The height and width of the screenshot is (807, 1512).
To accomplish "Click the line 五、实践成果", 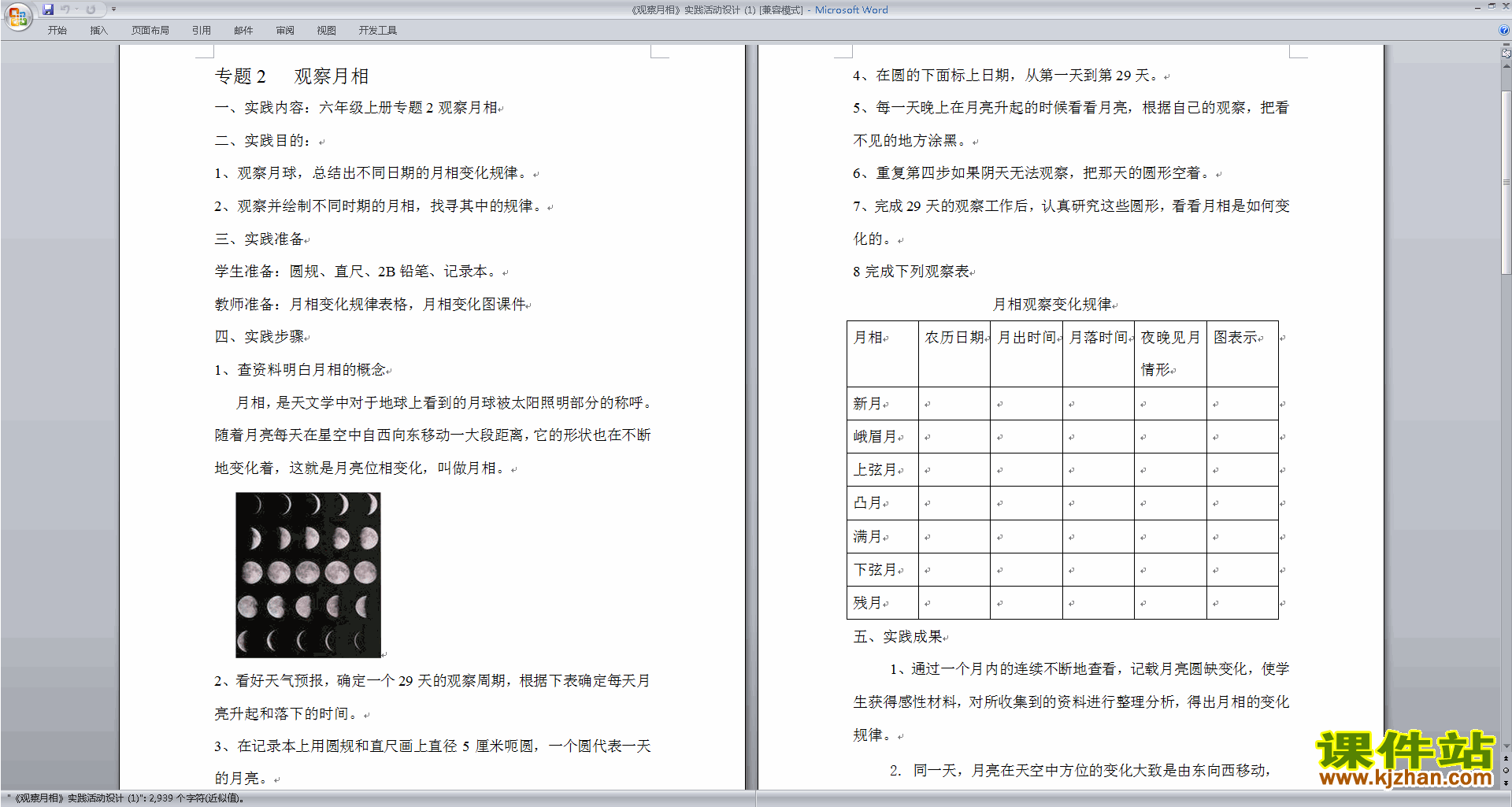I will [898, 637].
